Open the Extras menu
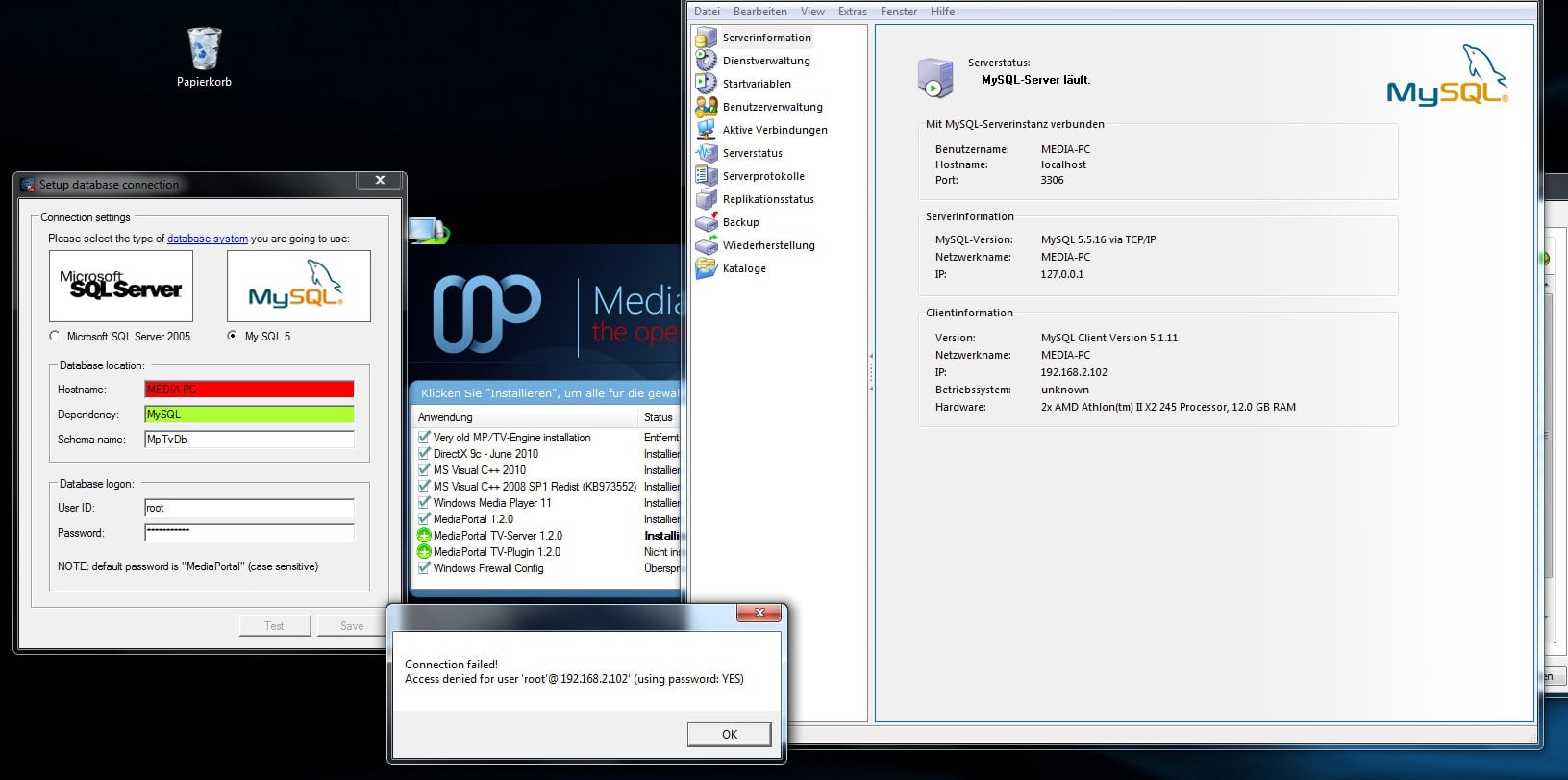The width and height of the screenshot is (1568, 780). 852,12
